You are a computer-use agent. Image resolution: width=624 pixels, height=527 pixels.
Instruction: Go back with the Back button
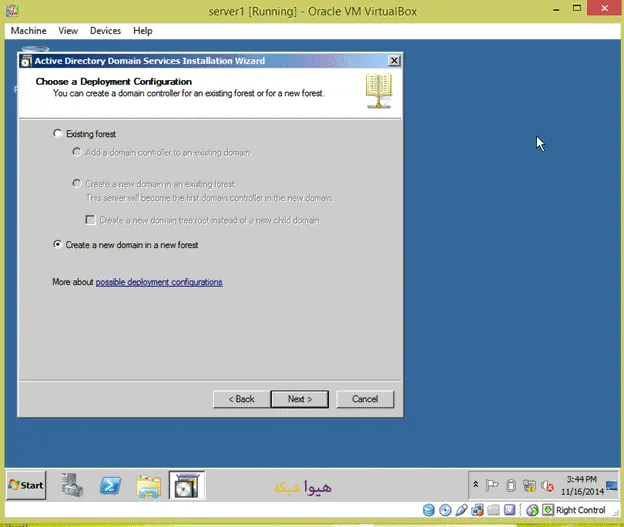[x=241, y=399]
